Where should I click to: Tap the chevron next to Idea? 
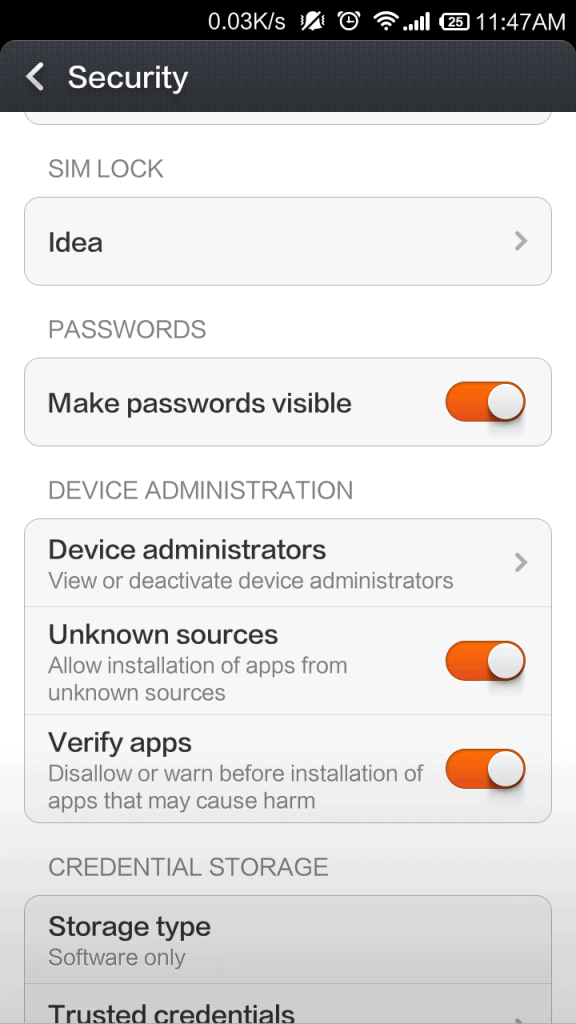pyautogui.click(x=519, y=241)
